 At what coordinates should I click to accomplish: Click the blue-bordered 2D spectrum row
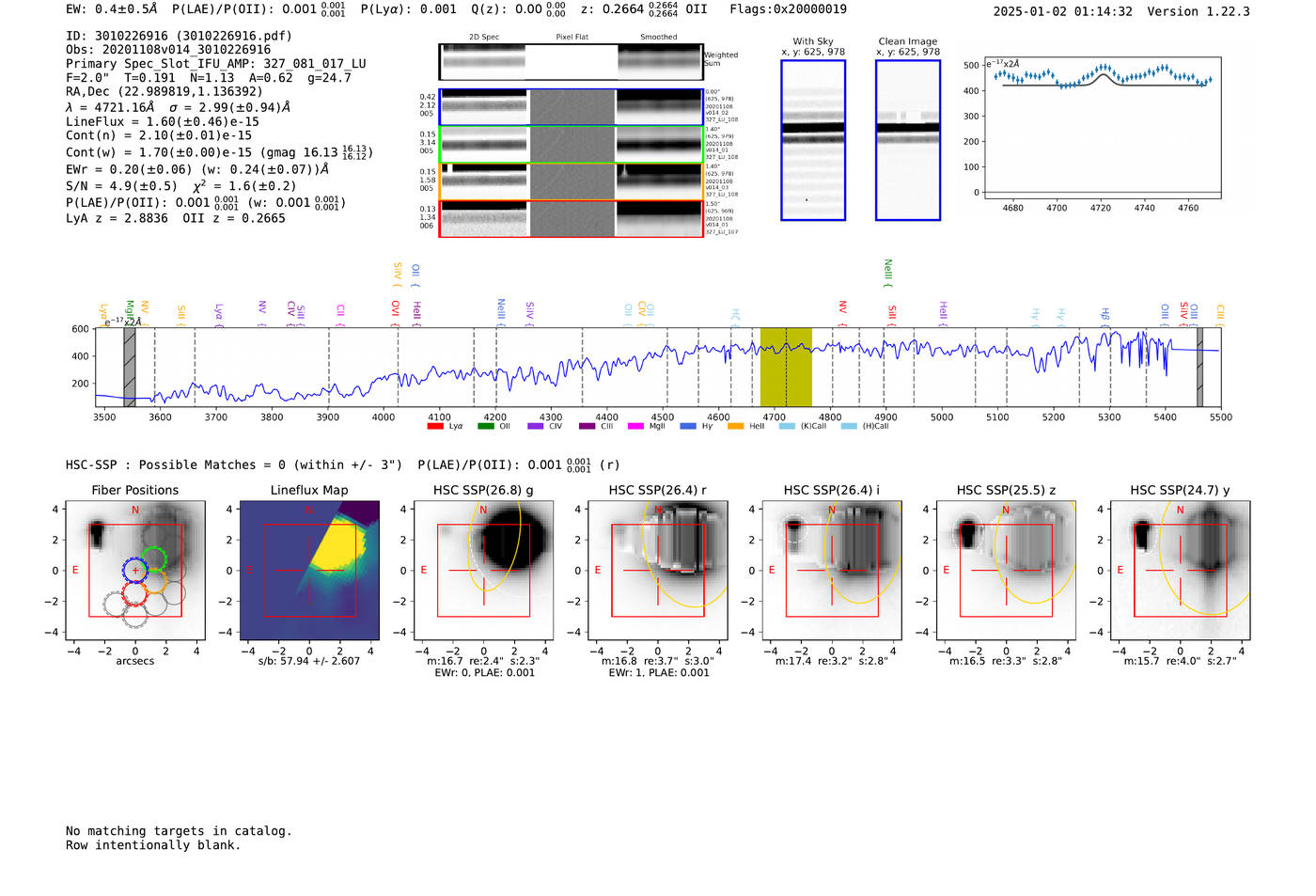click(x=571, y=107)
